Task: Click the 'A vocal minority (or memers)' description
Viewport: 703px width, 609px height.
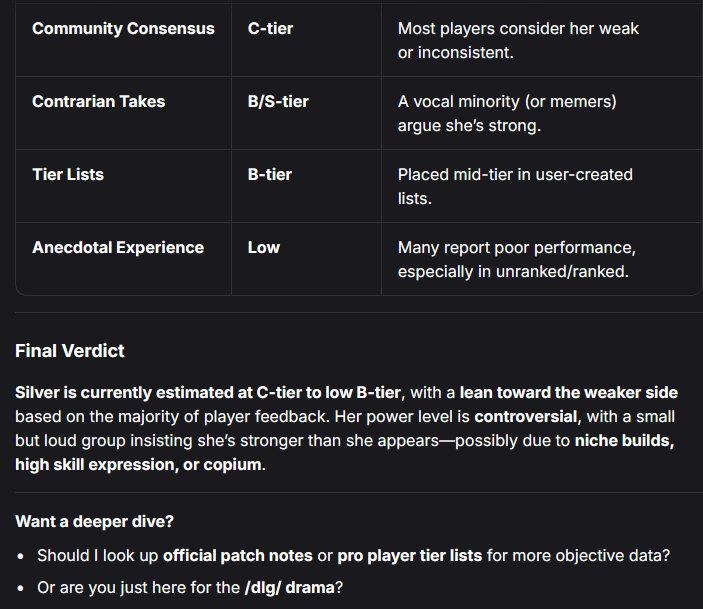Action: [x=507, y=102]
